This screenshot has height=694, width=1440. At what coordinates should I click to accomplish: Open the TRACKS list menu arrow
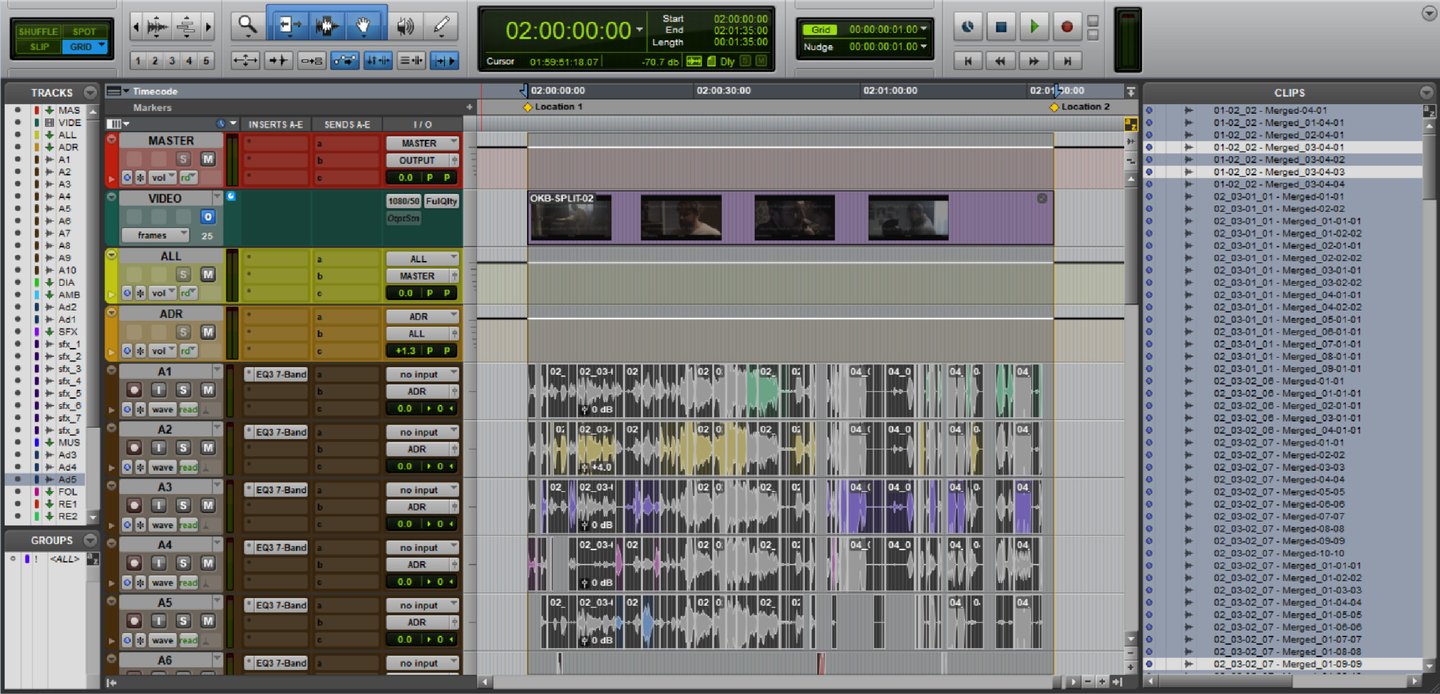click(x=91, y=92)
